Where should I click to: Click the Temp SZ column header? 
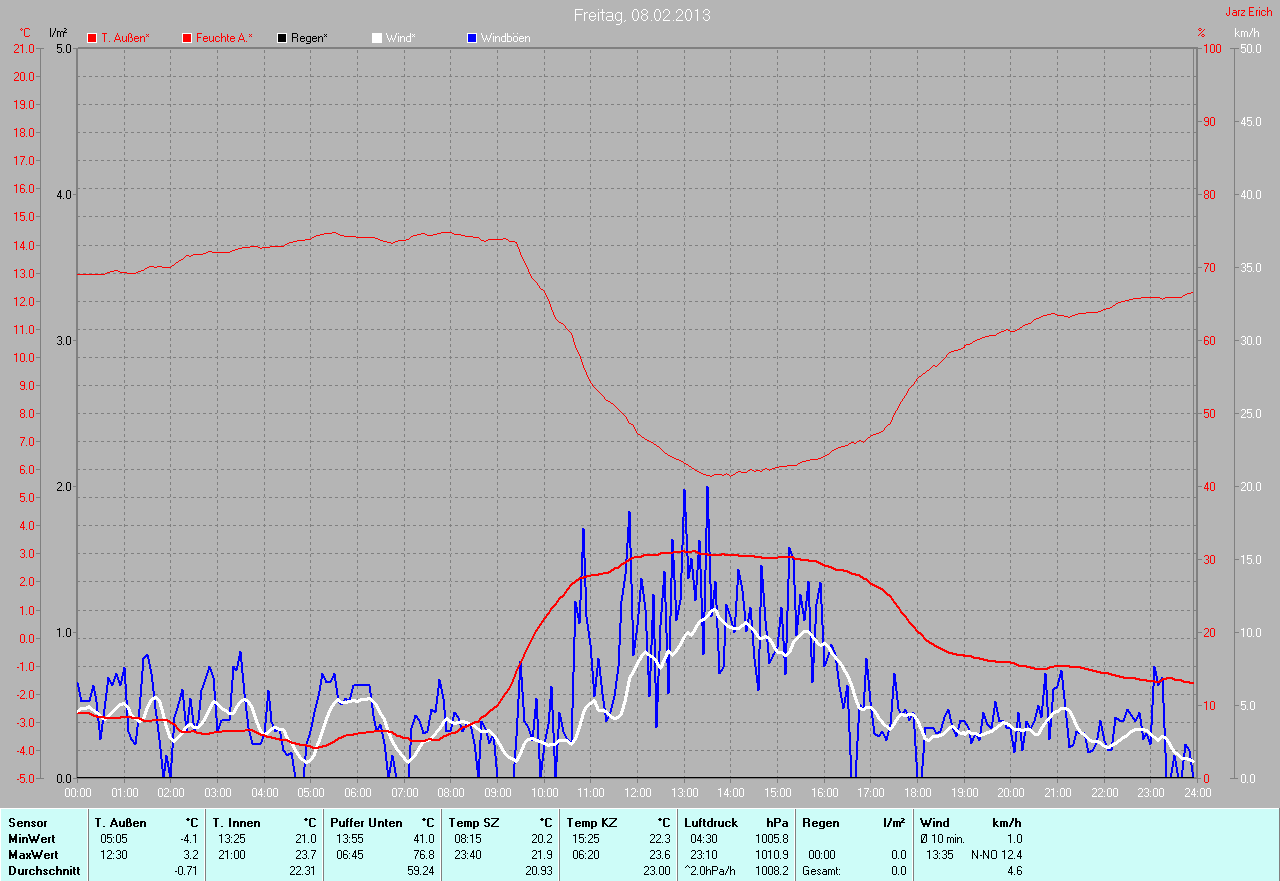click(473, 823)
